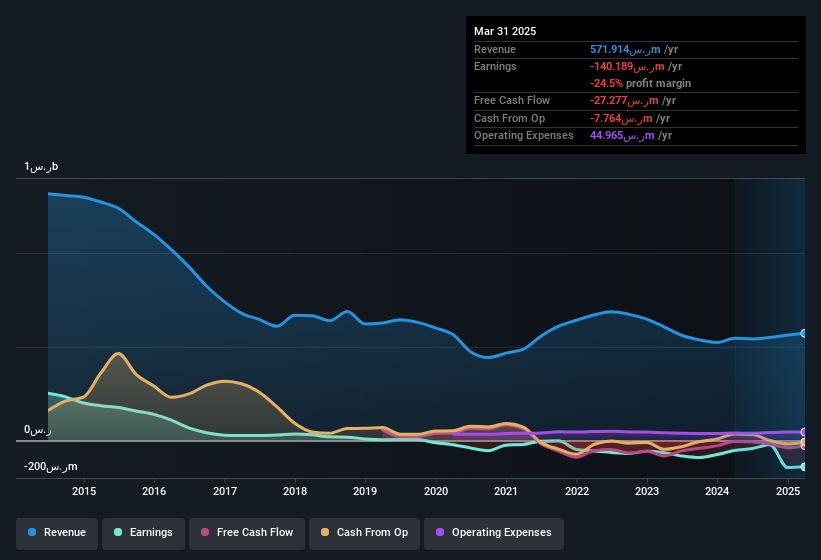The width and height of the screenshot is (821, 560).
Task: Click the Earnings row label in tooltip
Action: [x=495, y=66]
